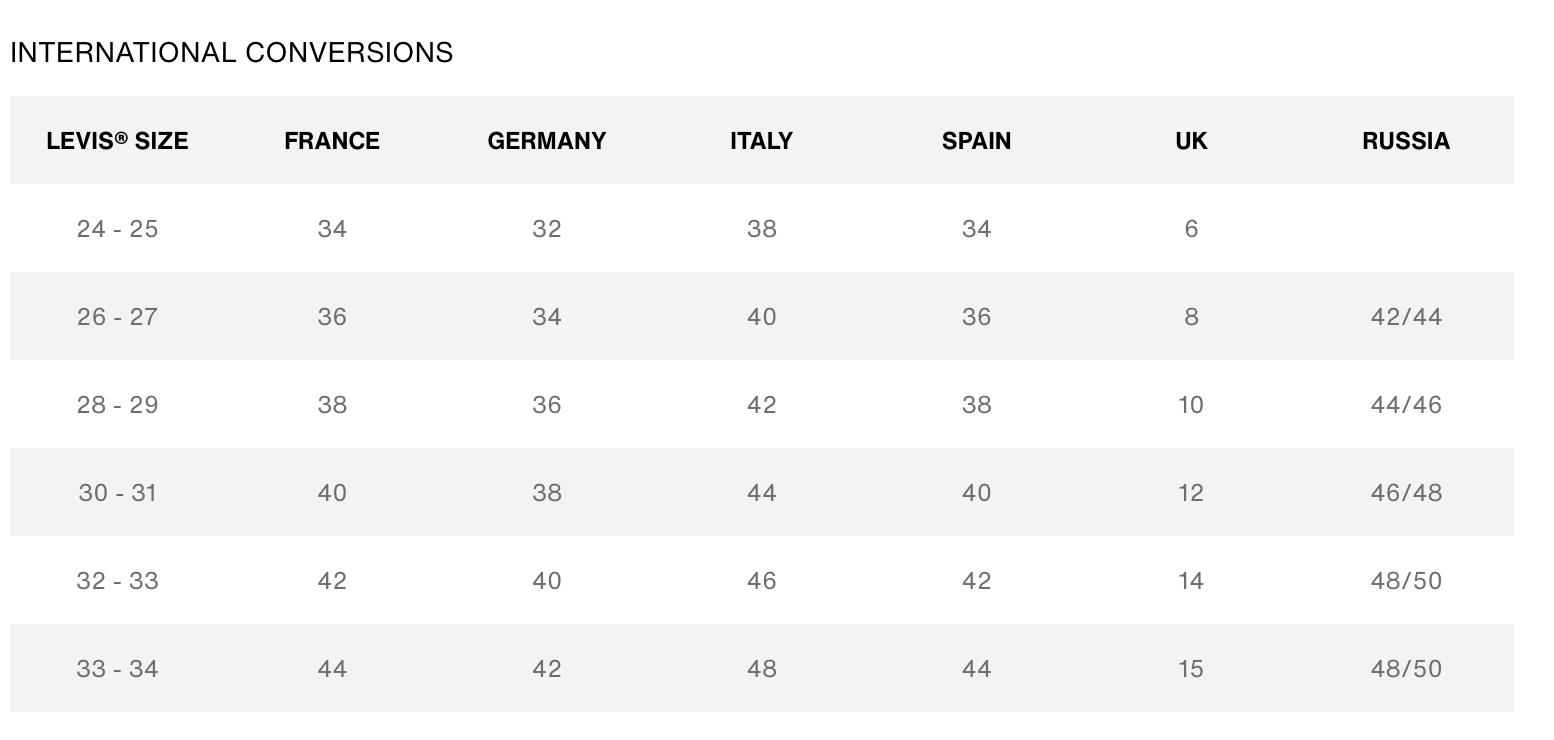The image size is (1554, 740).
Task: Select the SPAIN column header
Action: (x=976, y=141)
